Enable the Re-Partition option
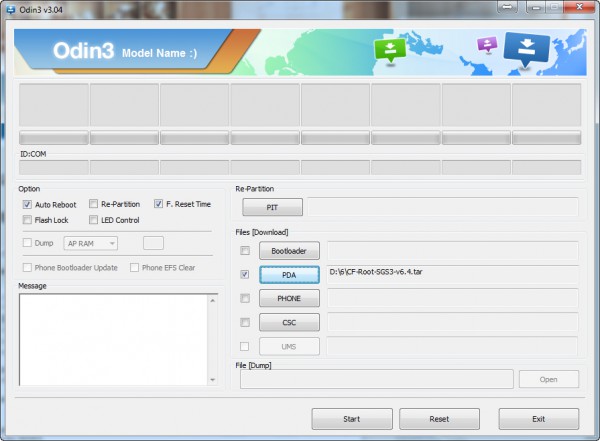The height and width of the screenshot is (441, 600). [x=94, y=204]
